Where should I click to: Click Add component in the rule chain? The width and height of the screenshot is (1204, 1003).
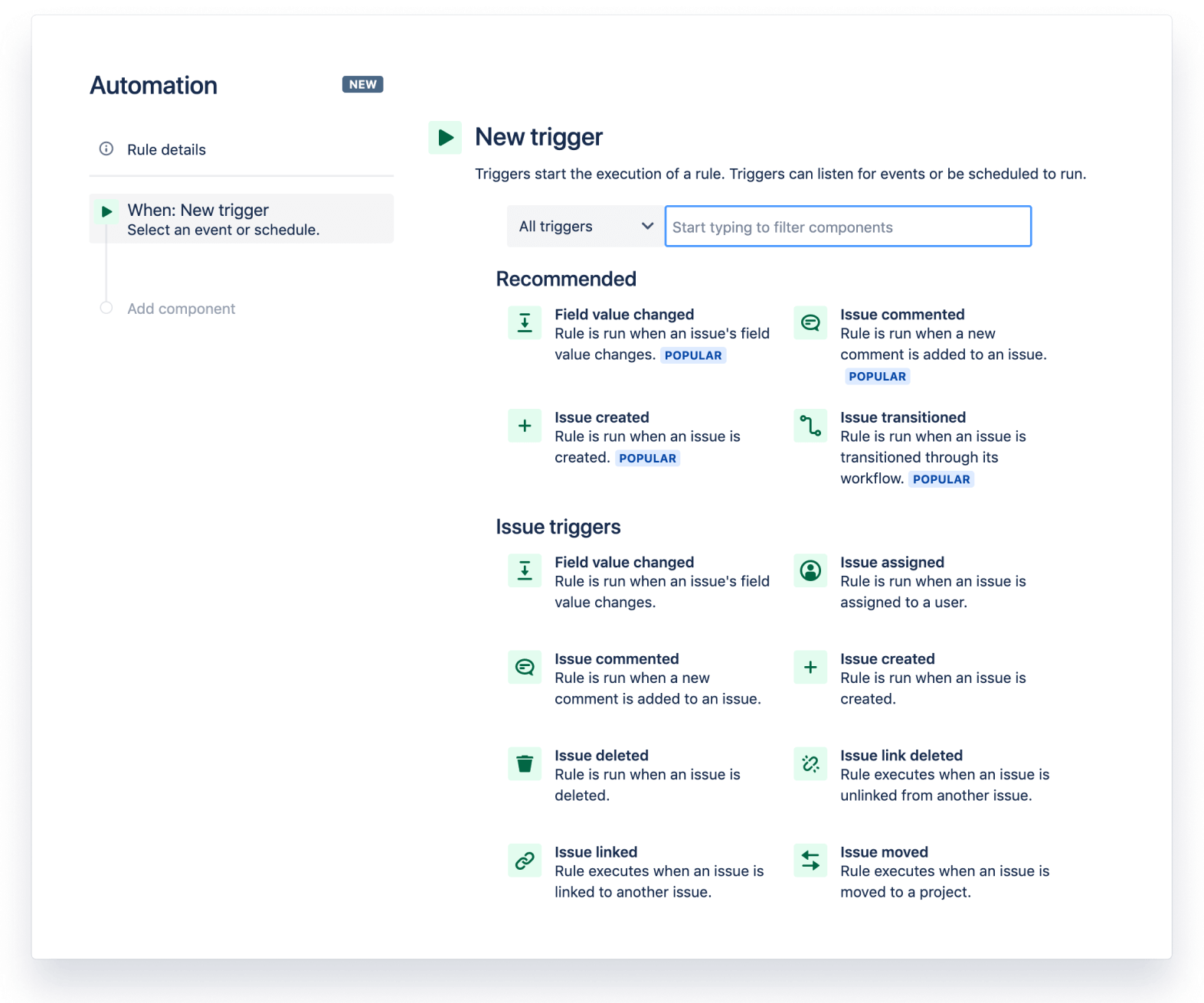pyautogui.click(x=181, y=309)
